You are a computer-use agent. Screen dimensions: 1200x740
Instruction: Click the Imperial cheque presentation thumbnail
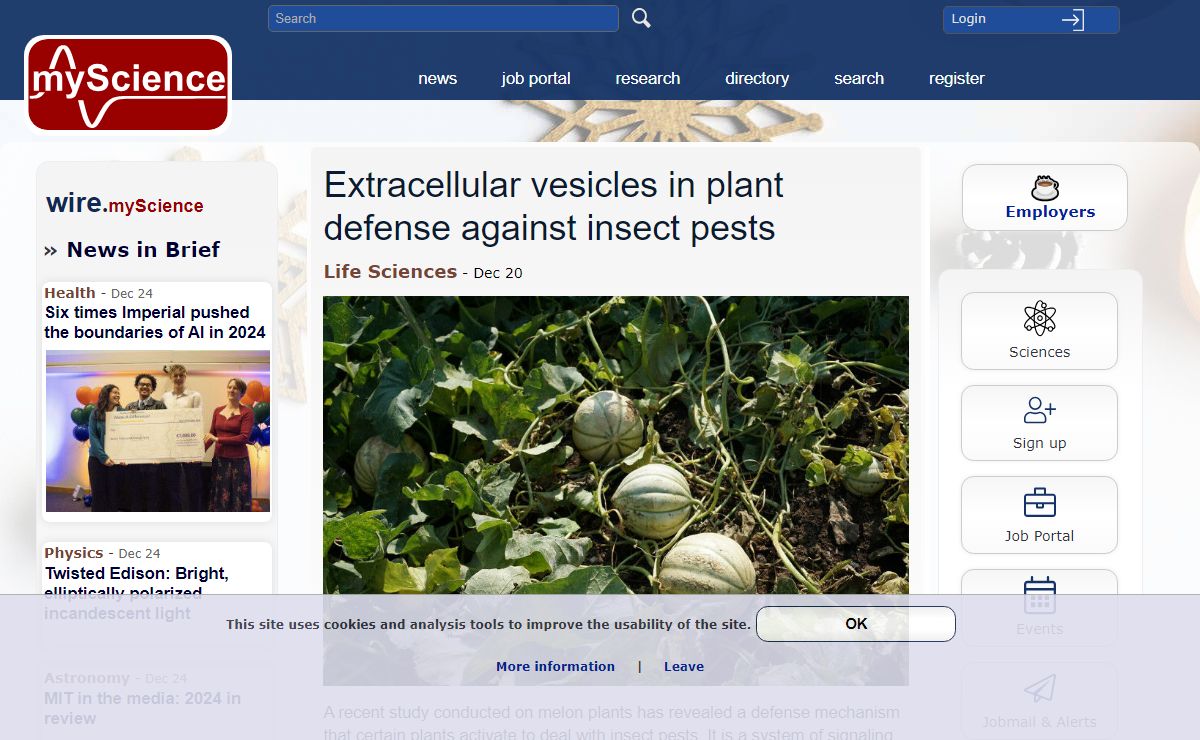158,431
